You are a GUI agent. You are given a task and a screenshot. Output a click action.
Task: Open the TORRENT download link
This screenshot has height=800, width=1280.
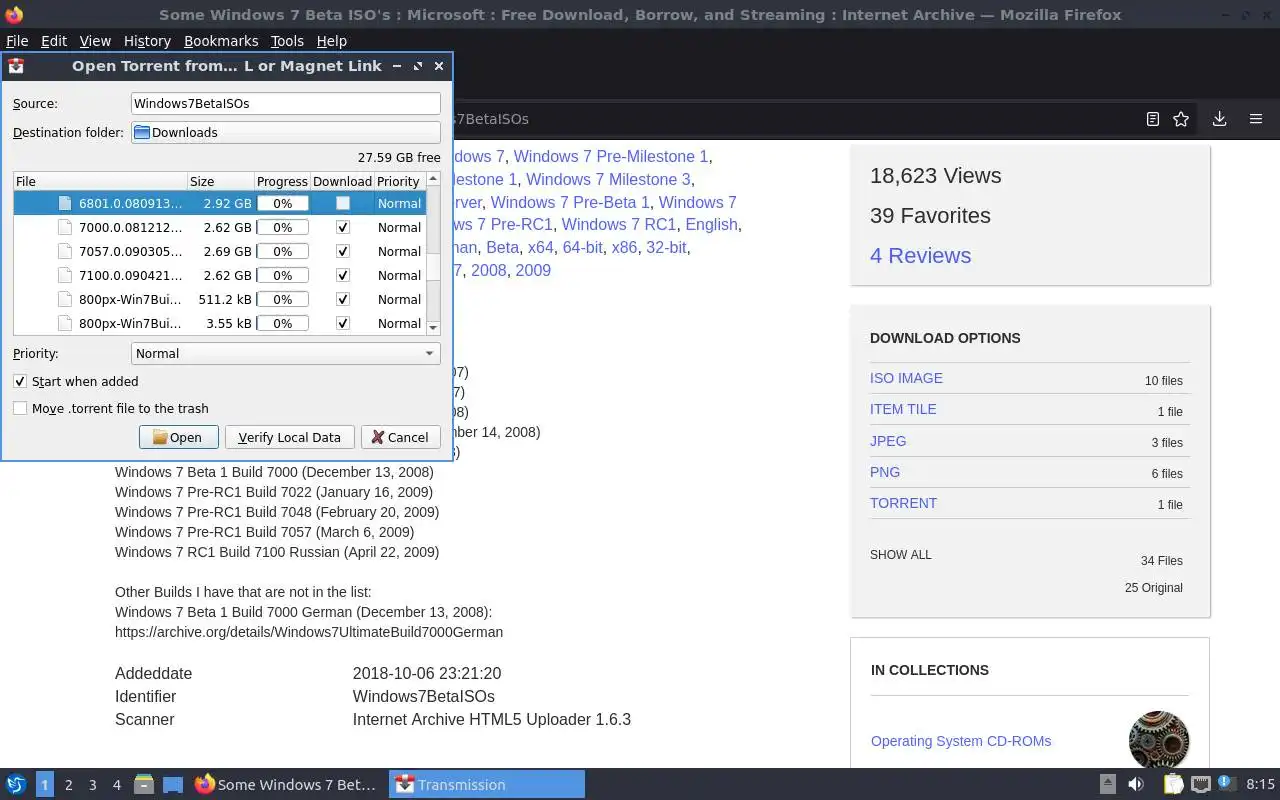[x=903, y=503]
